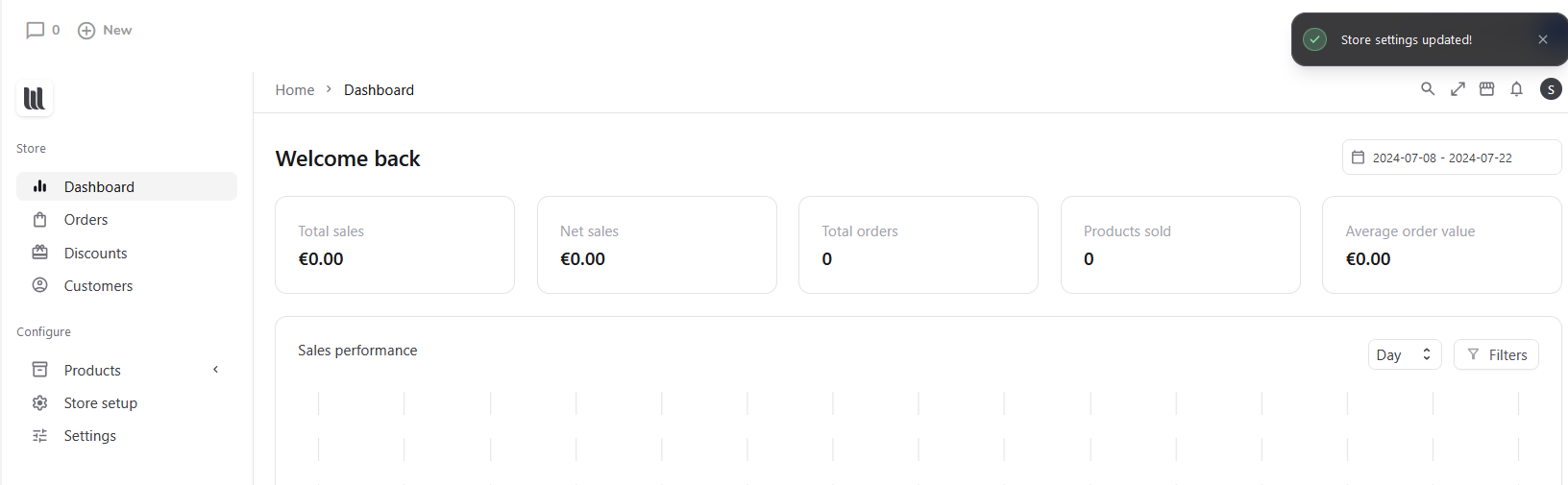Click the New button

[105, 31]
